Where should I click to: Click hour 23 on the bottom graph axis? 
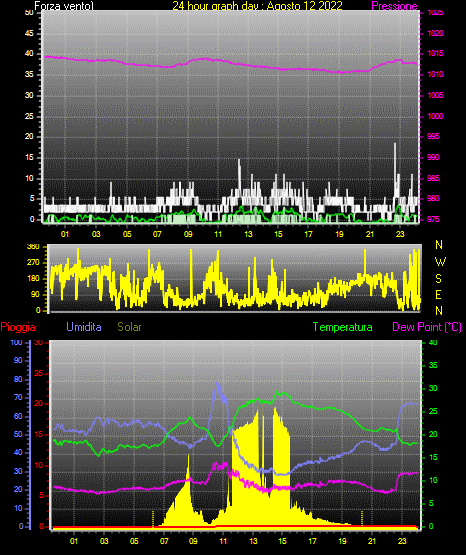pyautogui.click(x=402, y=541)
